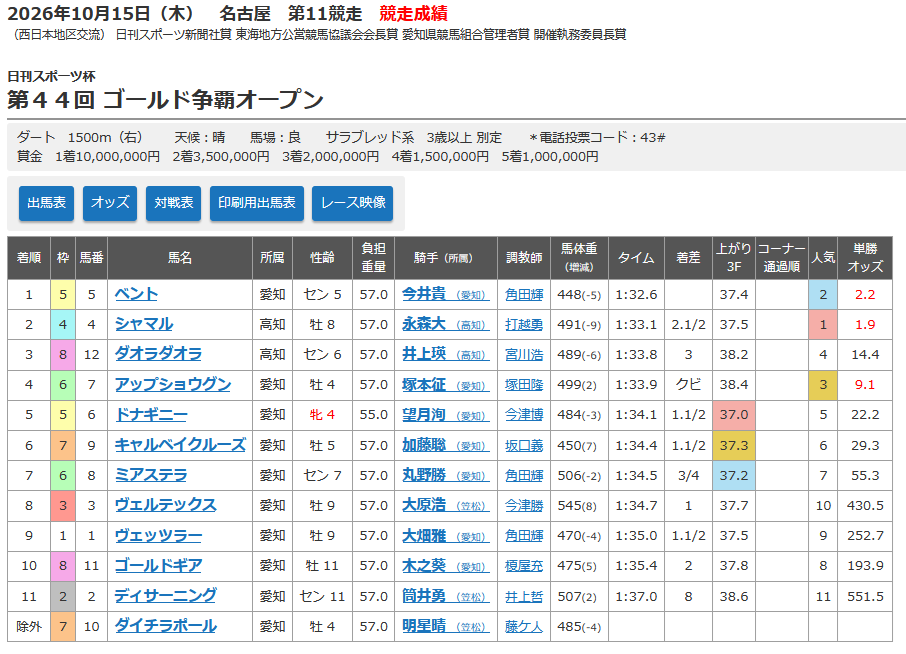Open trainer link 藤ケ人
Image resolution: width=906 pixels, height=654 pixels.
(524, 626)
